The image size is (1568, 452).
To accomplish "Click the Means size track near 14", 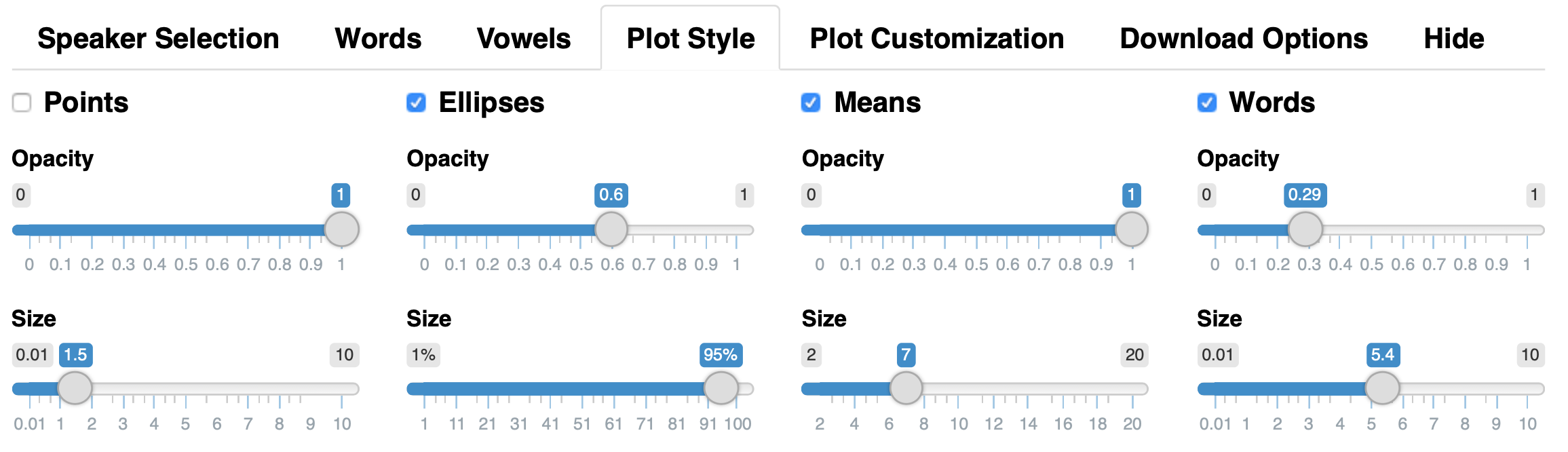I will [x=1028, y=389].
